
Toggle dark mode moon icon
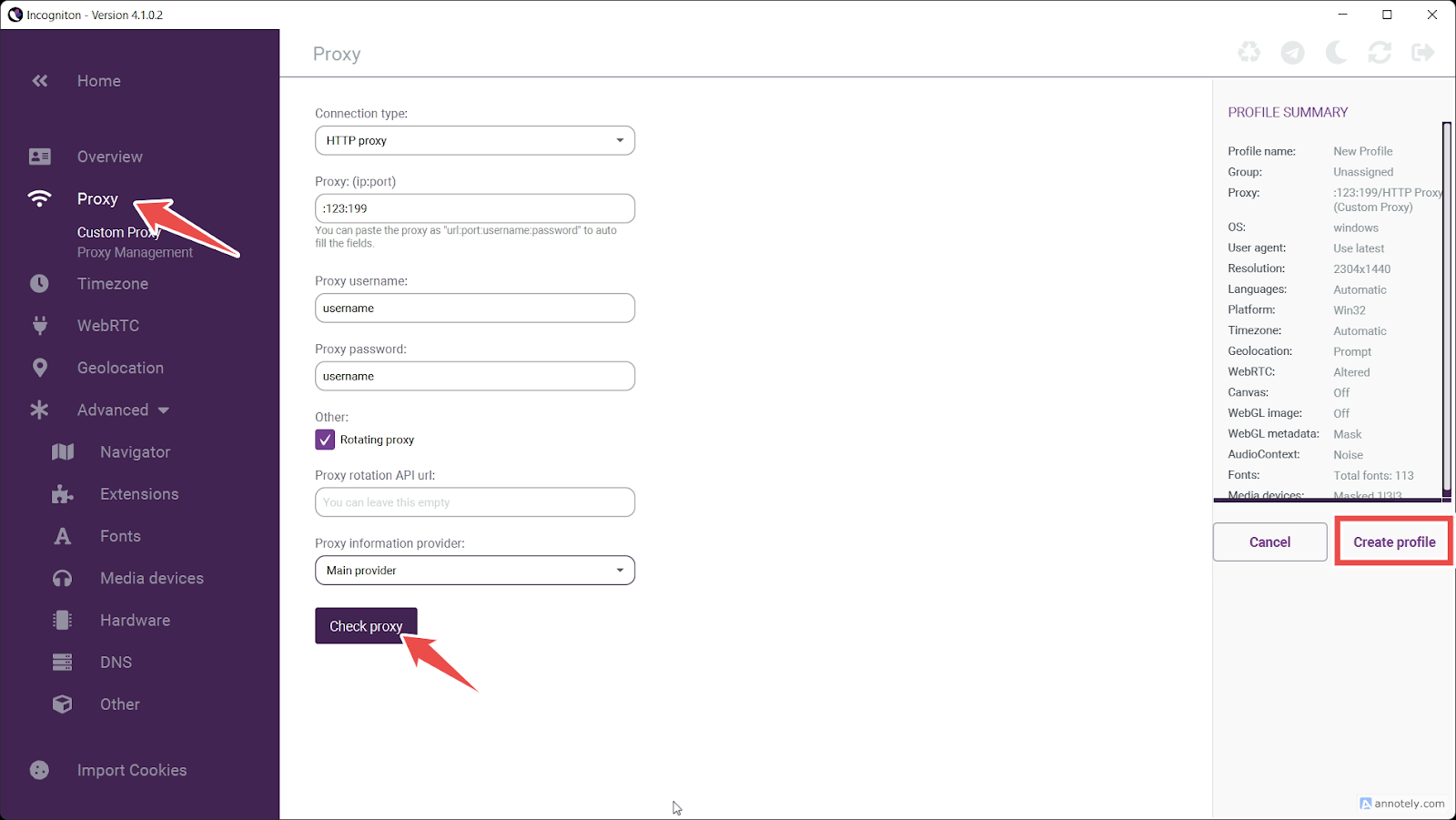coord(1336,53)
